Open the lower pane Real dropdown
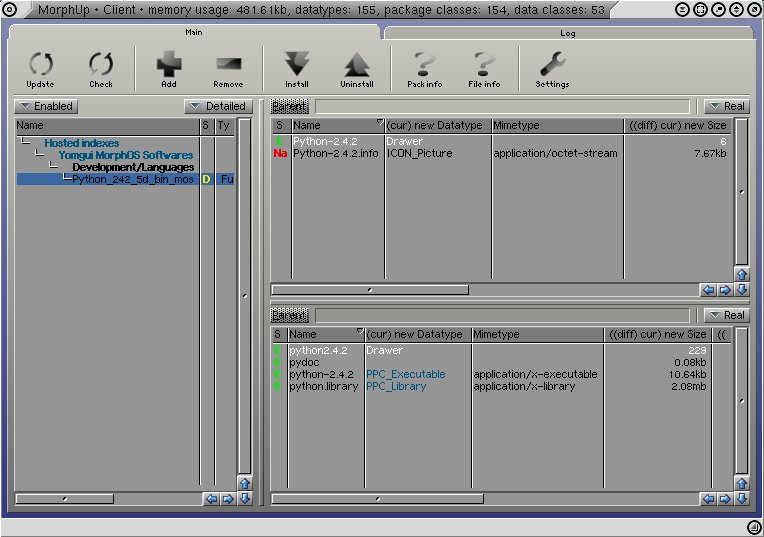This screenshot has width=764, height=537. [727, 315]
